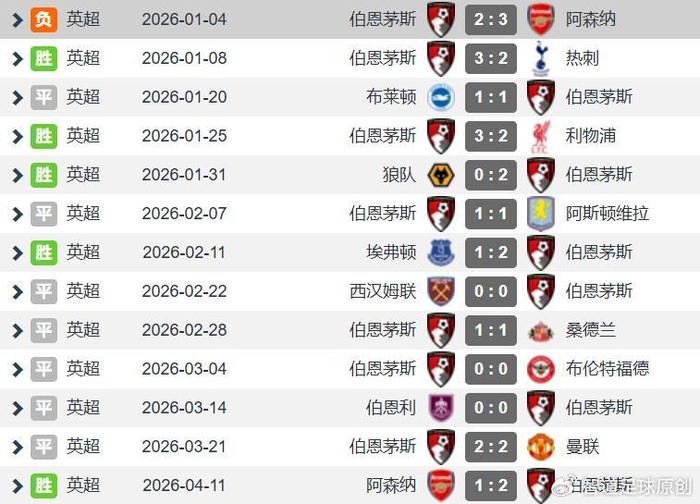700x504 pixels.
Task: Expand the 2026-01-04 match row arrow
Action: pyautogui.click(x=17, y=19)
